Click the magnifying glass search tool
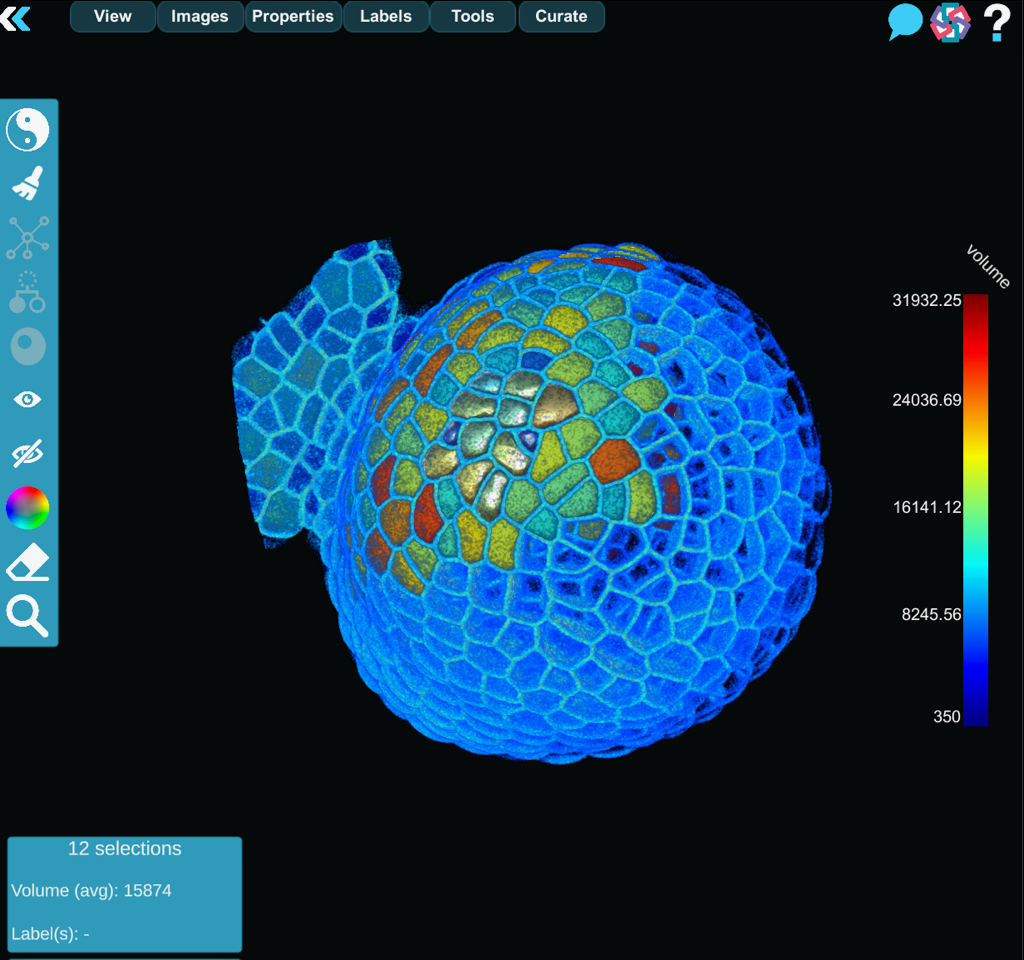Viewport: 1024px width, 960px height. (27, 615)
